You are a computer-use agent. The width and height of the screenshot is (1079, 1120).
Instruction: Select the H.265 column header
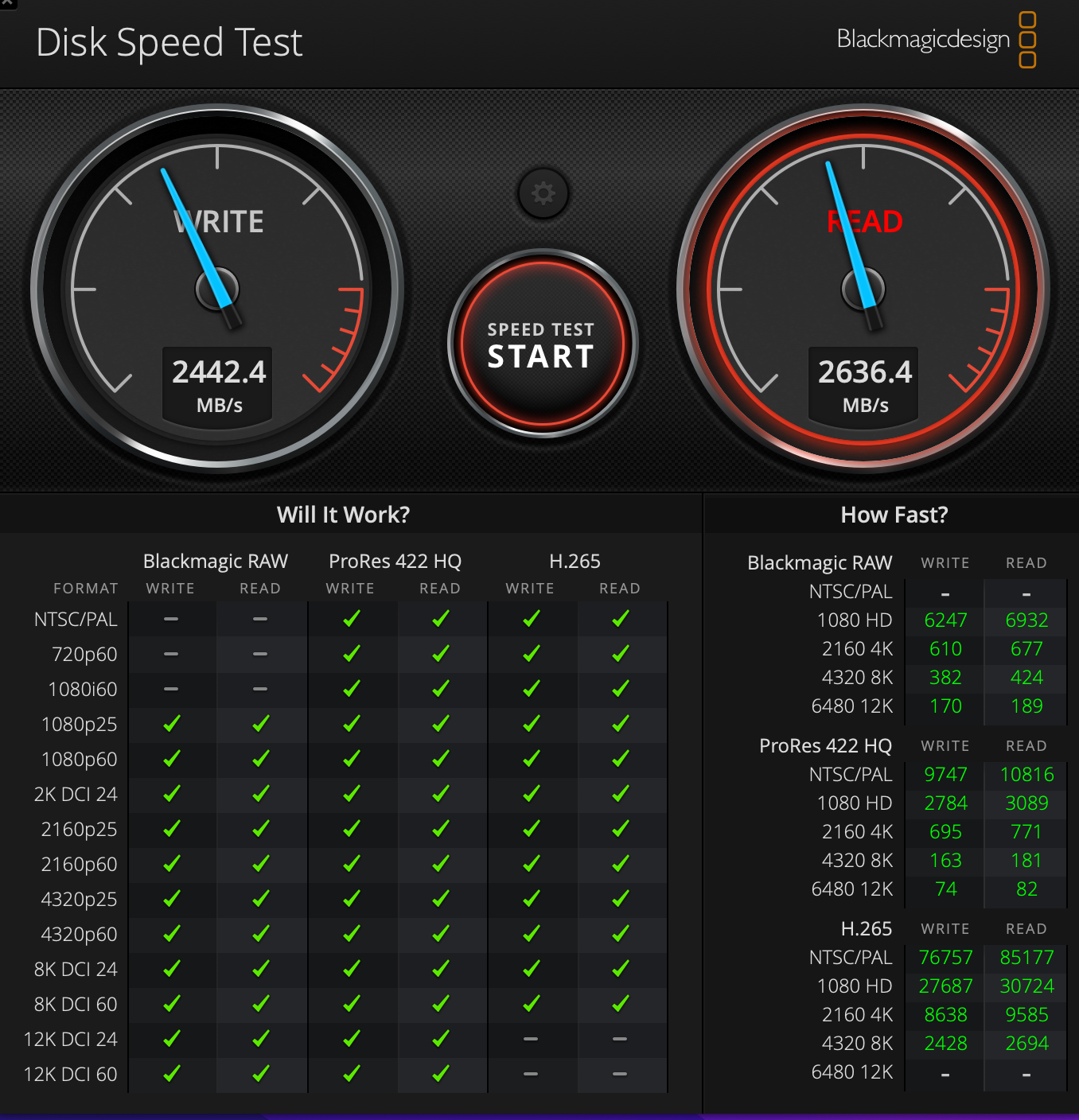[x=575, y=561]
